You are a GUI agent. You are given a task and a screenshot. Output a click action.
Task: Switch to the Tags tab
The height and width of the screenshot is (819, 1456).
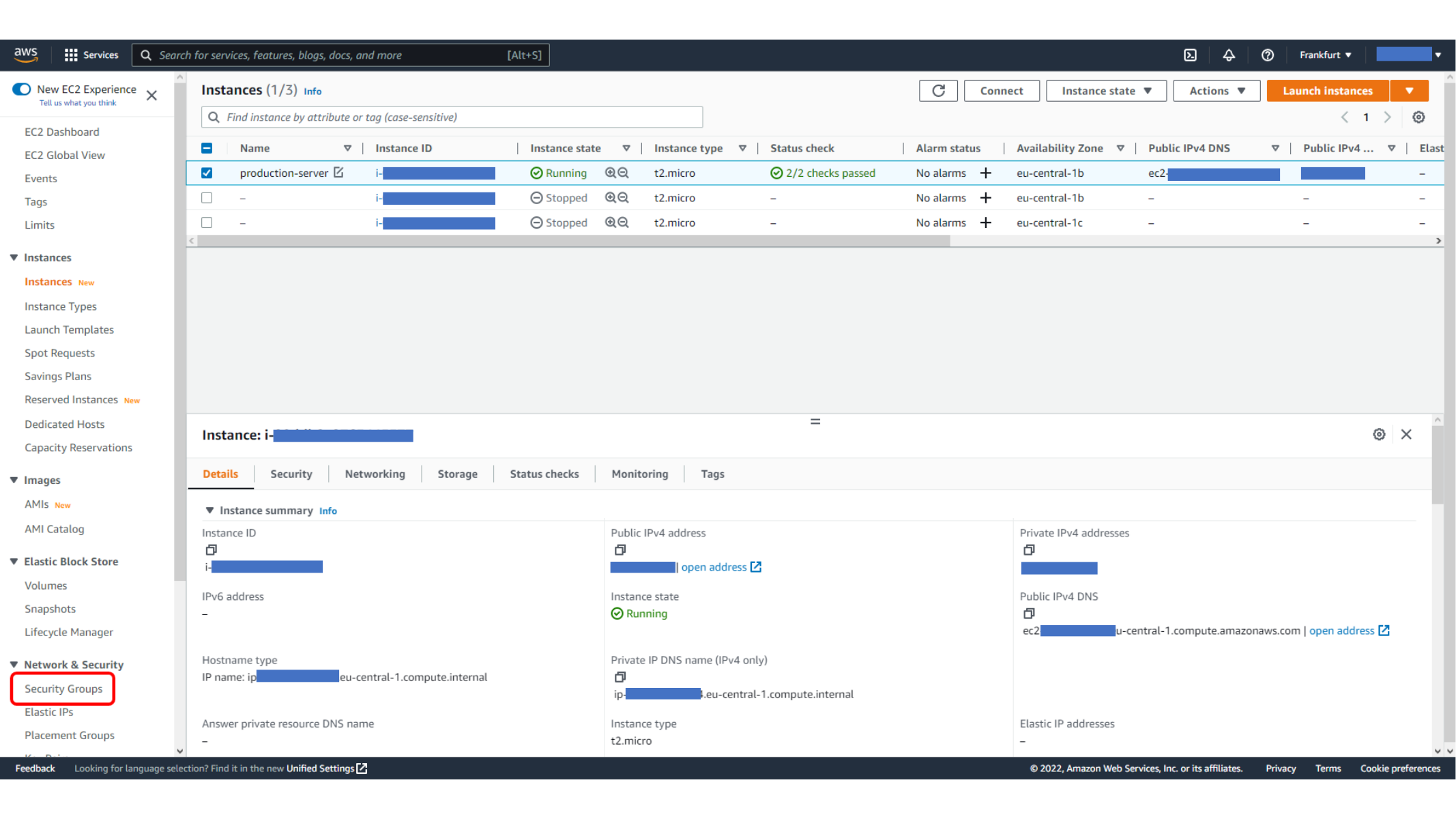coord(712,474)
